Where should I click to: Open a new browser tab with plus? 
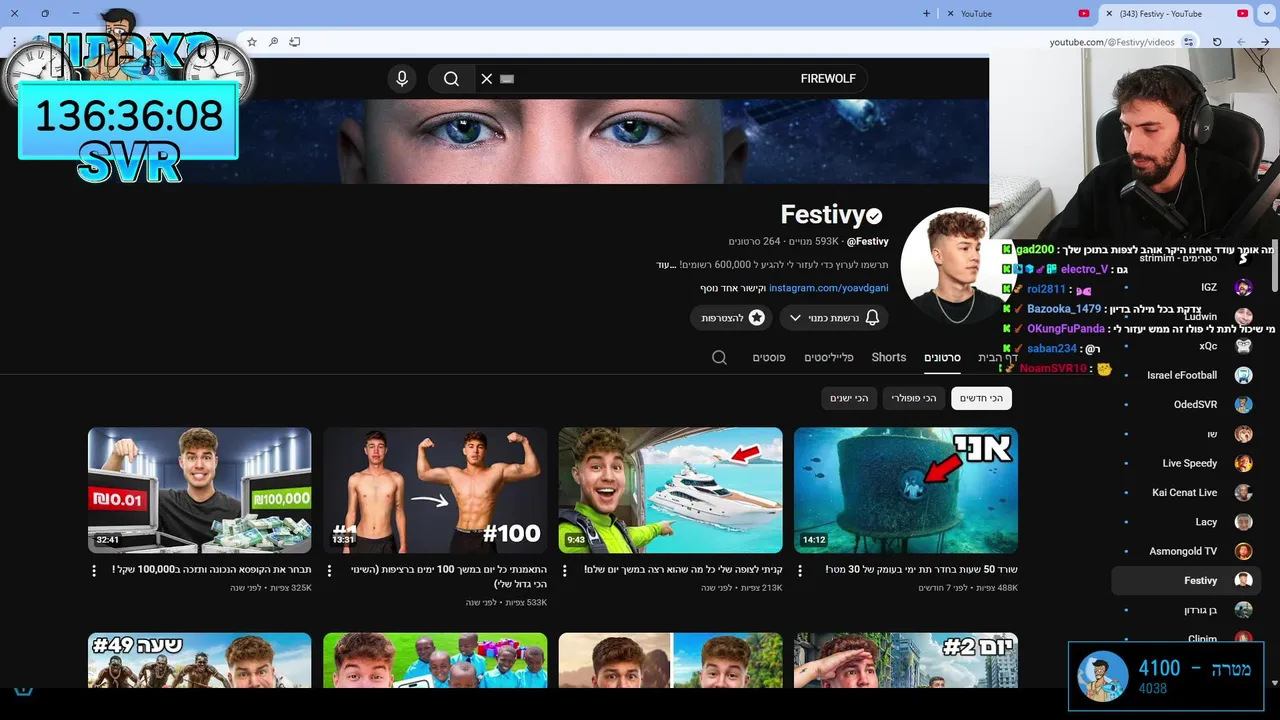pyautogui.click(x=926, y=13)
